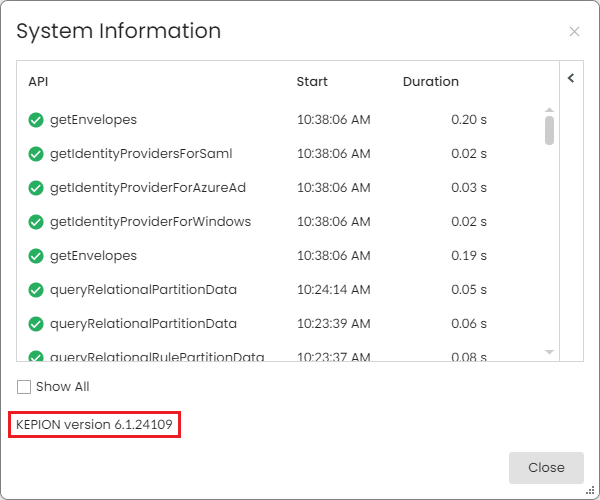Image resolution: width=600 pixels, height=500 pixels.
Task: Click the 0.20 s duration value
Action: 469,120
